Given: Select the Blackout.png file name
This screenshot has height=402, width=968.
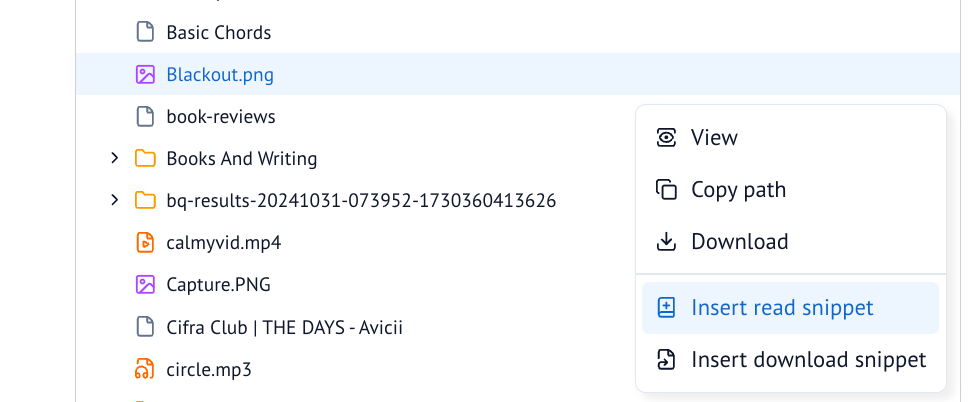Looking at the screenshot, I should point(220,75).
